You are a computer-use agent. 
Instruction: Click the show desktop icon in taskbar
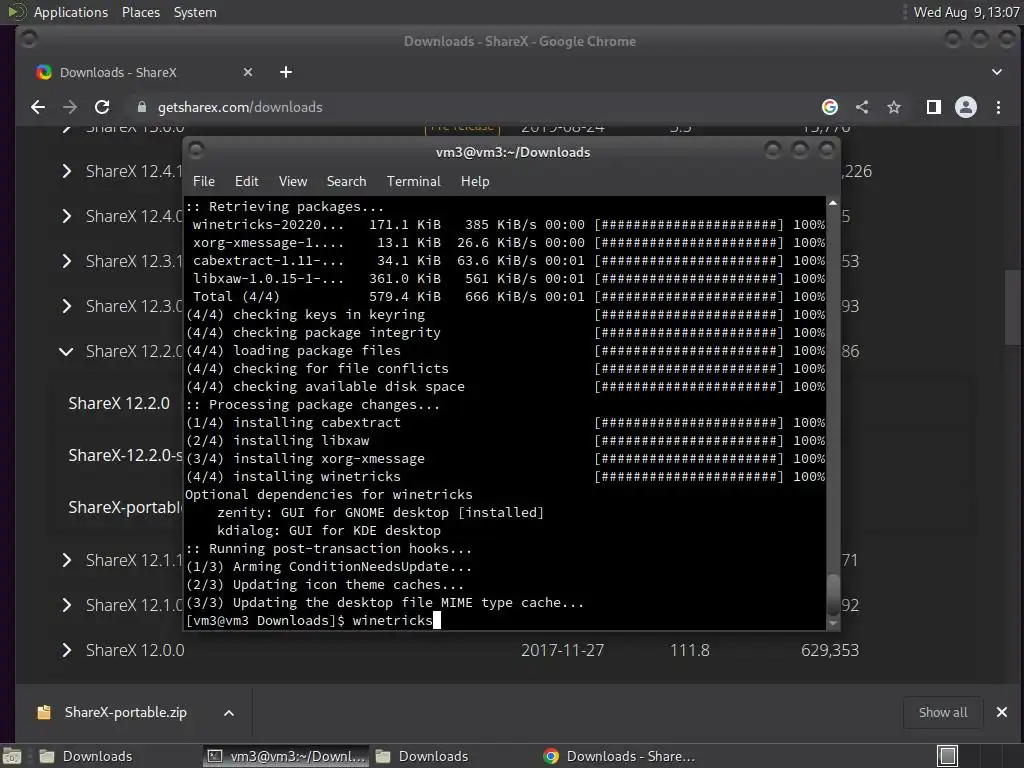pyautogui.click(x=12, y=756)
